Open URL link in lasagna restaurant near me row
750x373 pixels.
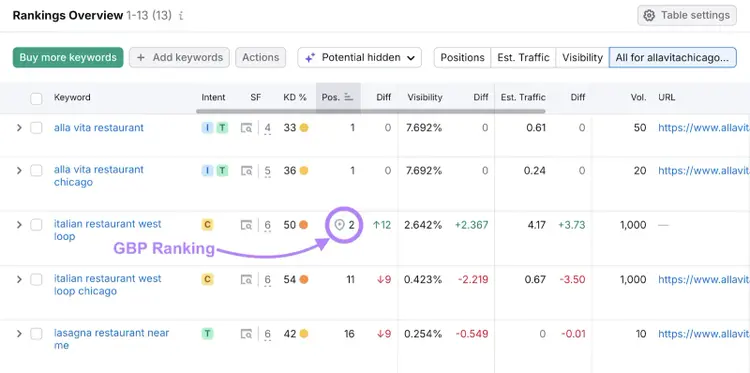[704, 334]
